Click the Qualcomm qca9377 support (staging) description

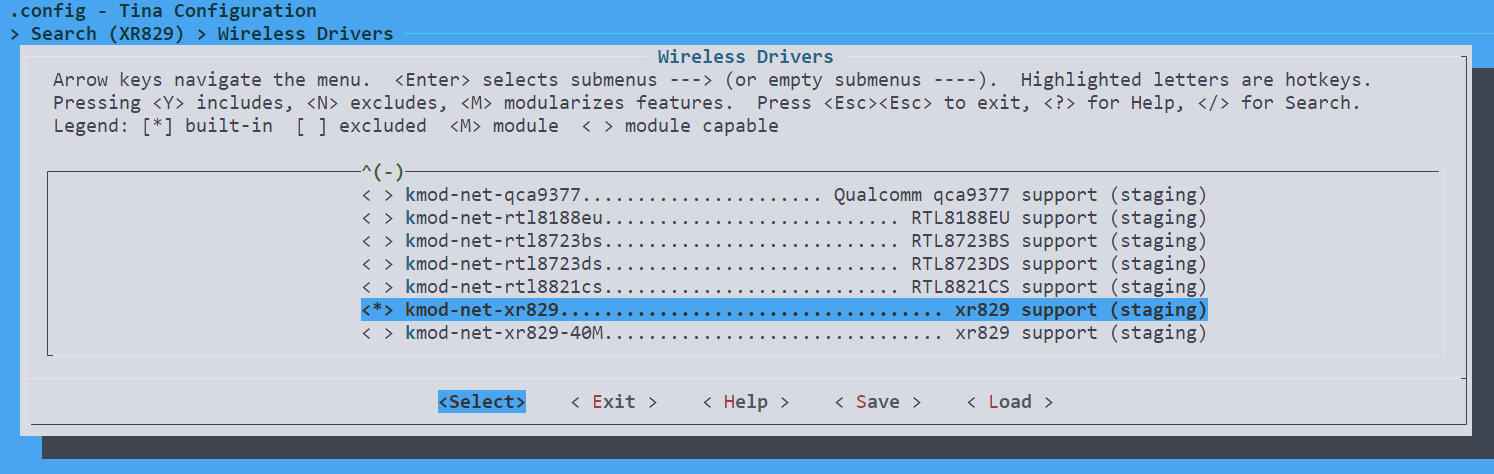click(x=1021, y=195)
